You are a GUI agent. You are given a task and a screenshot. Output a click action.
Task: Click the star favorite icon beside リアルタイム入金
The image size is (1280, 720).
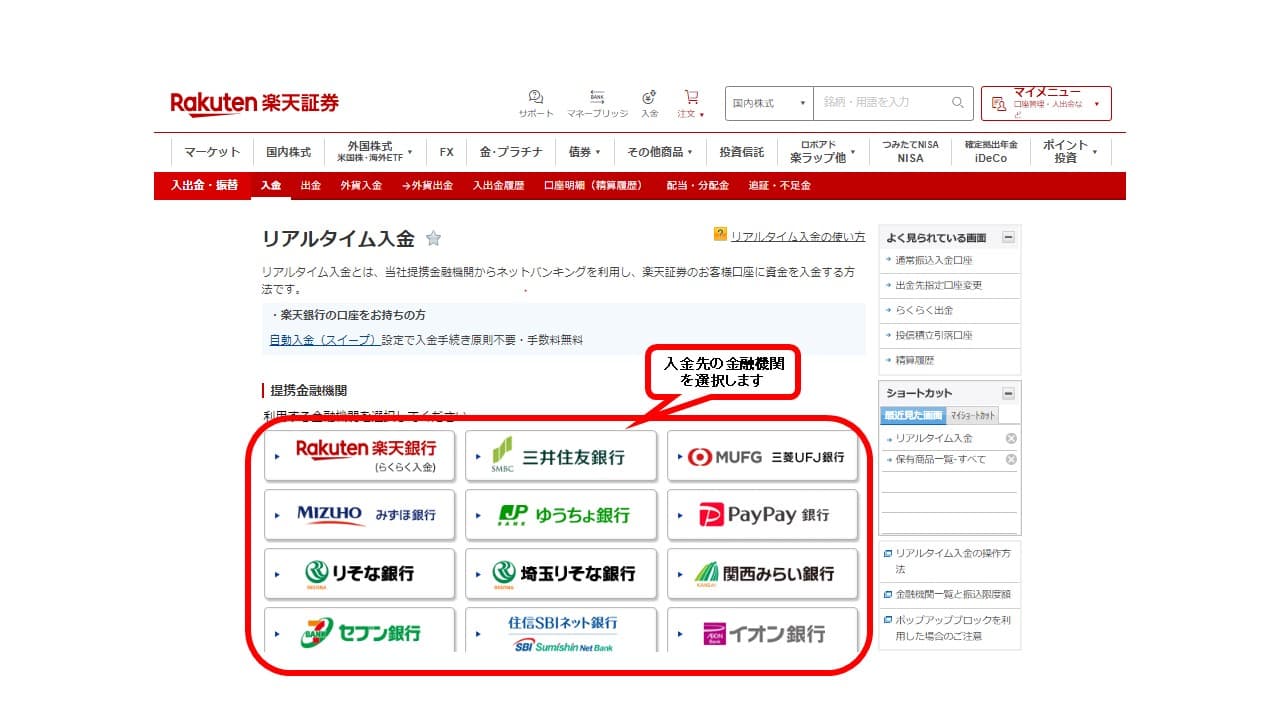pyautogui.click(x=433, y=238)
